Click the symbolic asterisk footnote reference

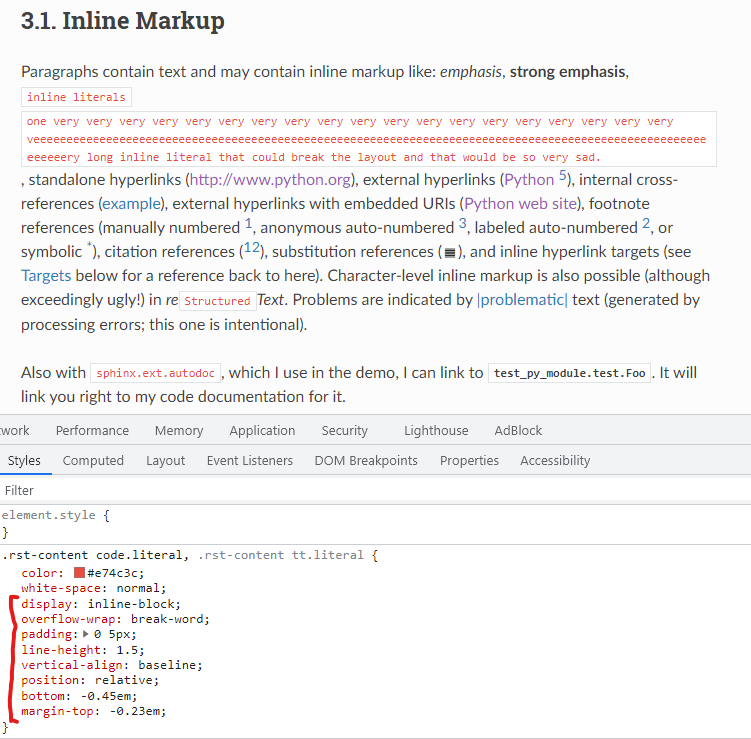(89, 246)
